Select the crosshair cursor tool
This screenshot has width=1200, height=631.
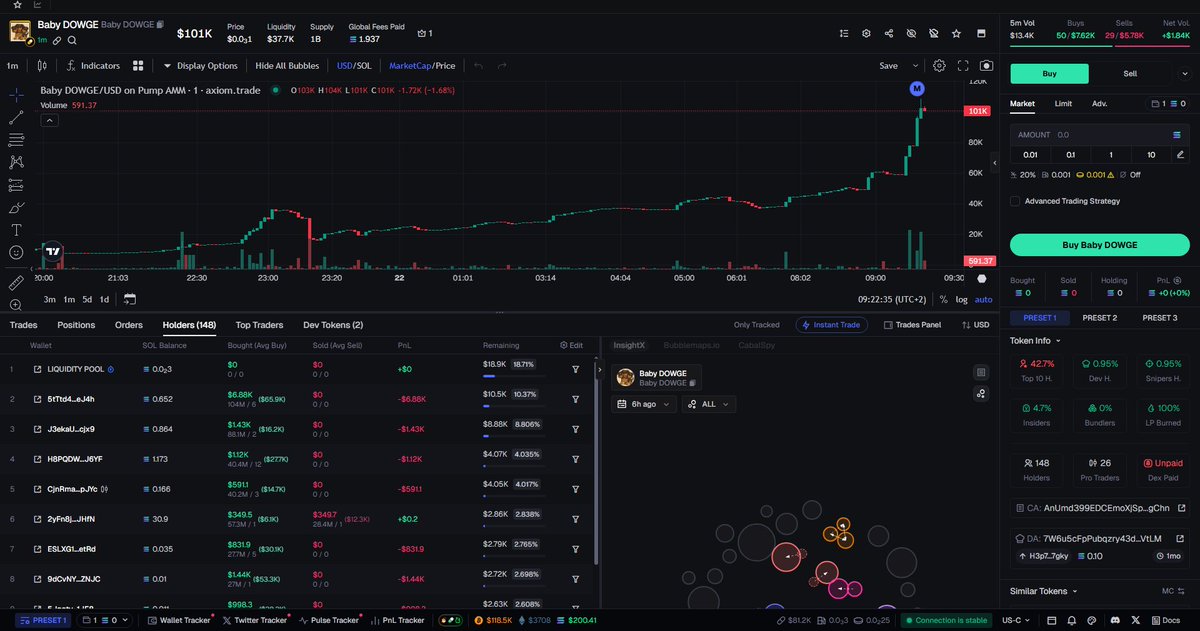coord(16,94)
